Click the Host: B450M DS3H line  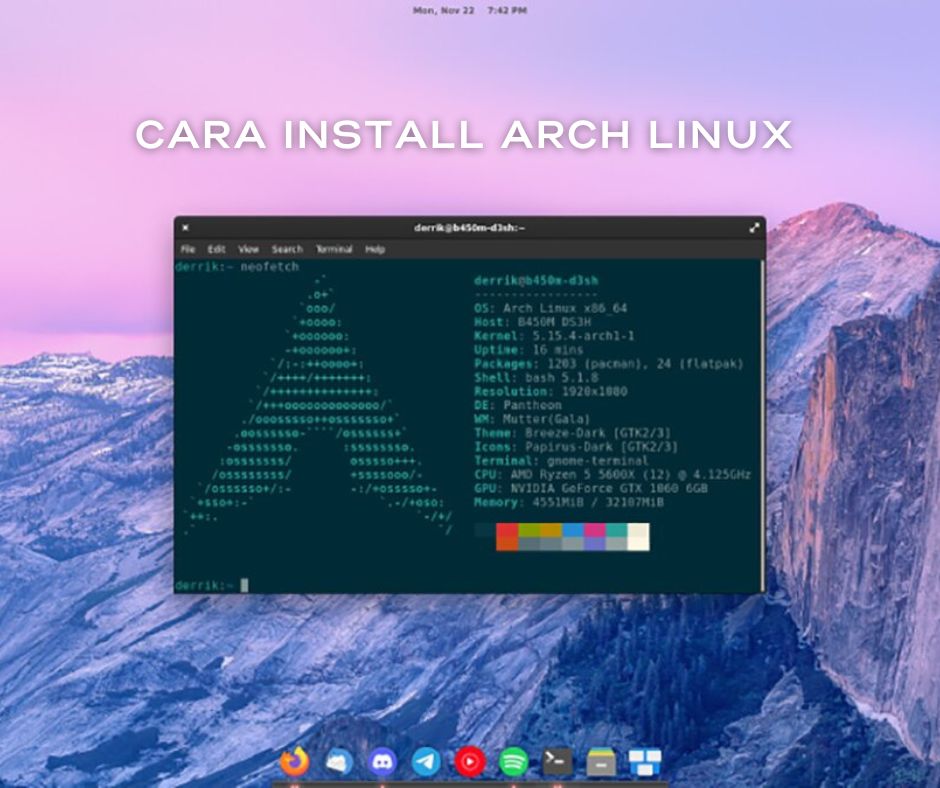pos(532,322)
